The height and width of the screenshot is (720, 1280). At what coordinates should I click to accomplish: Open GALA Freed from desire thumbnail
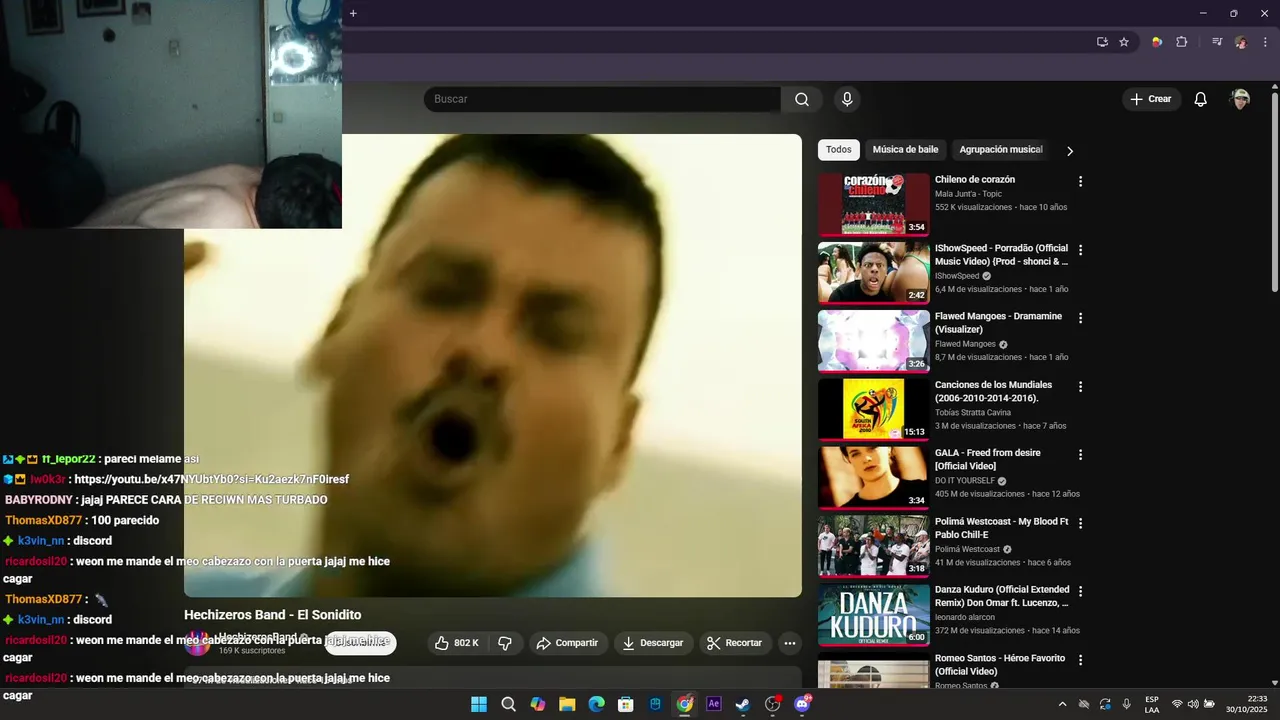pyautogui.click(x=874, y=478)
